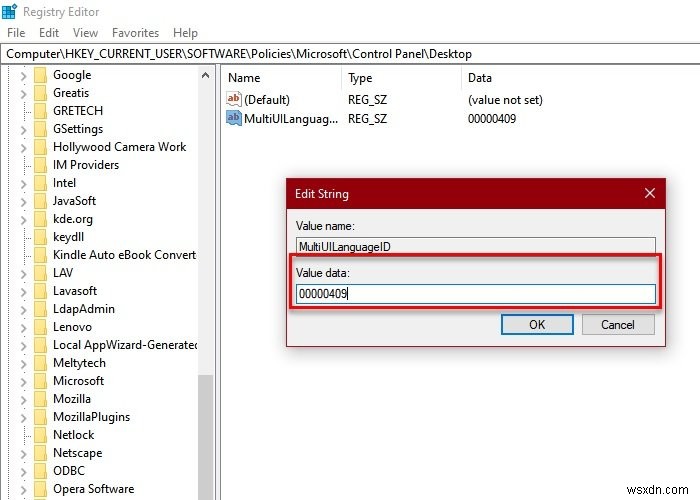The height and width of the screenshot is (500, 700).
Task: Click the Hollywood Camera Work folder icon
Action: (40, 147)
